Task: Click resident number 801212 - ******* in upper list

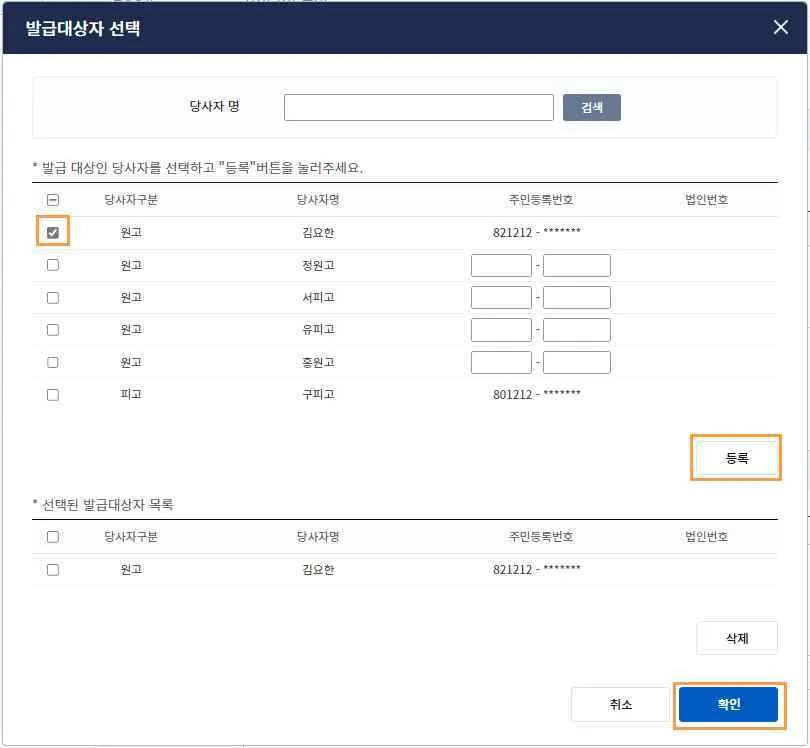Action: pyautogui.click(x=537, y=395)
